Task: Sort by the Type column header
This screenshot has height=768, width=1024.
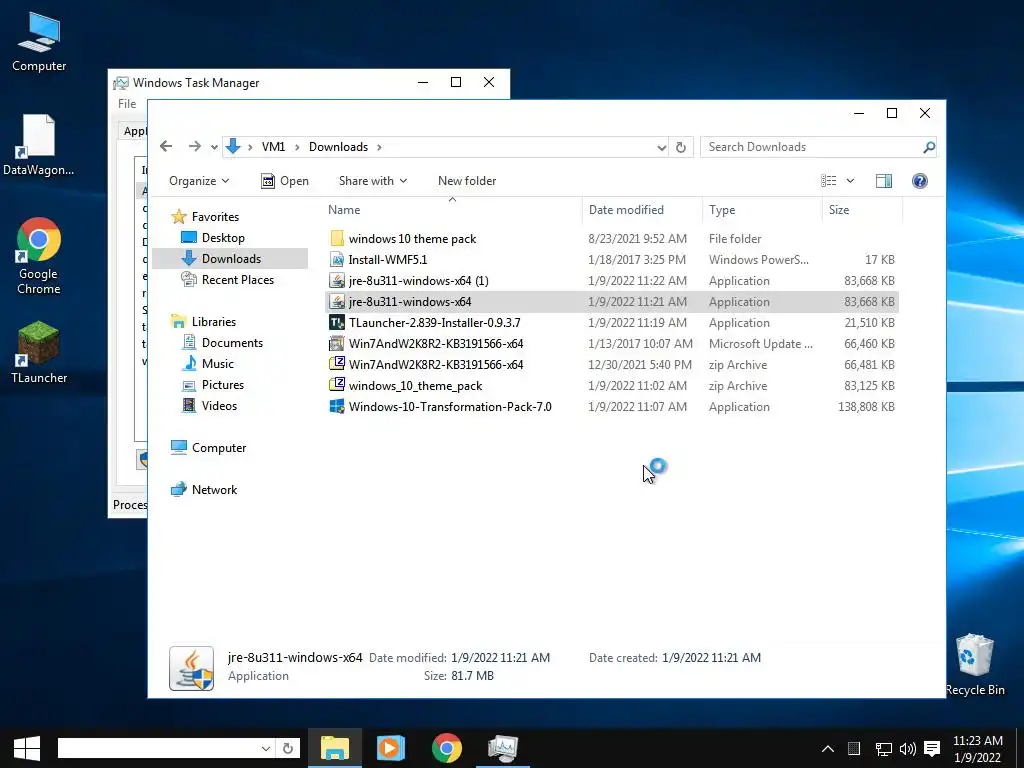Action: pyautogui.click(x=722, y=210)
